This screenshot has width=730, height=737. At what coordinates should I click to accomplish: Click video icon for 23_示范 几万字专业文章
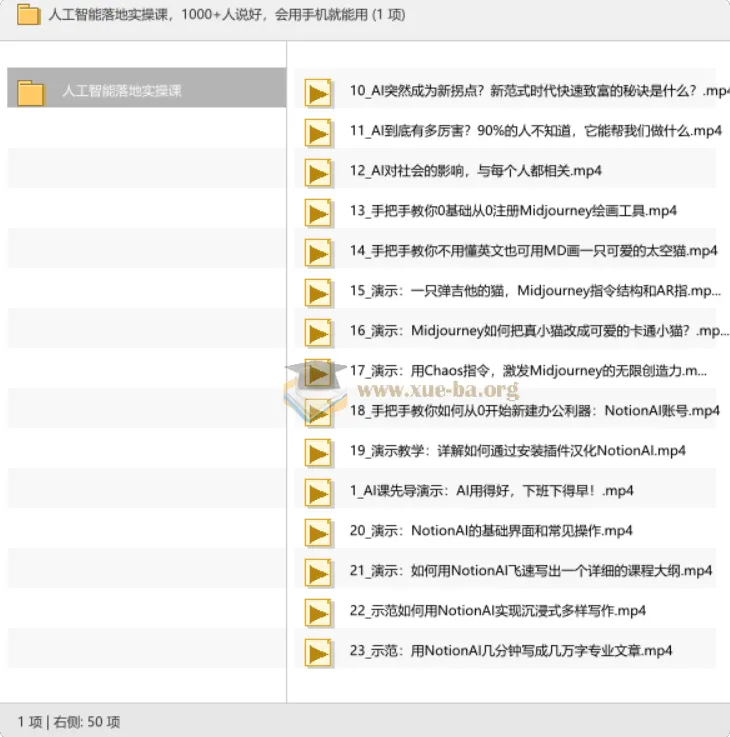[318, 652]
